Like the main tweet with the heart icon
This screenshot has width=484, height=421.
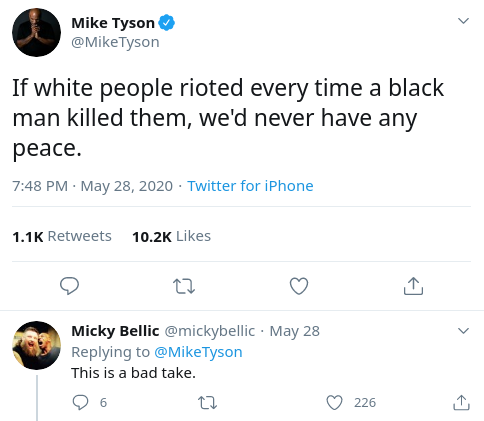[299, 286]
